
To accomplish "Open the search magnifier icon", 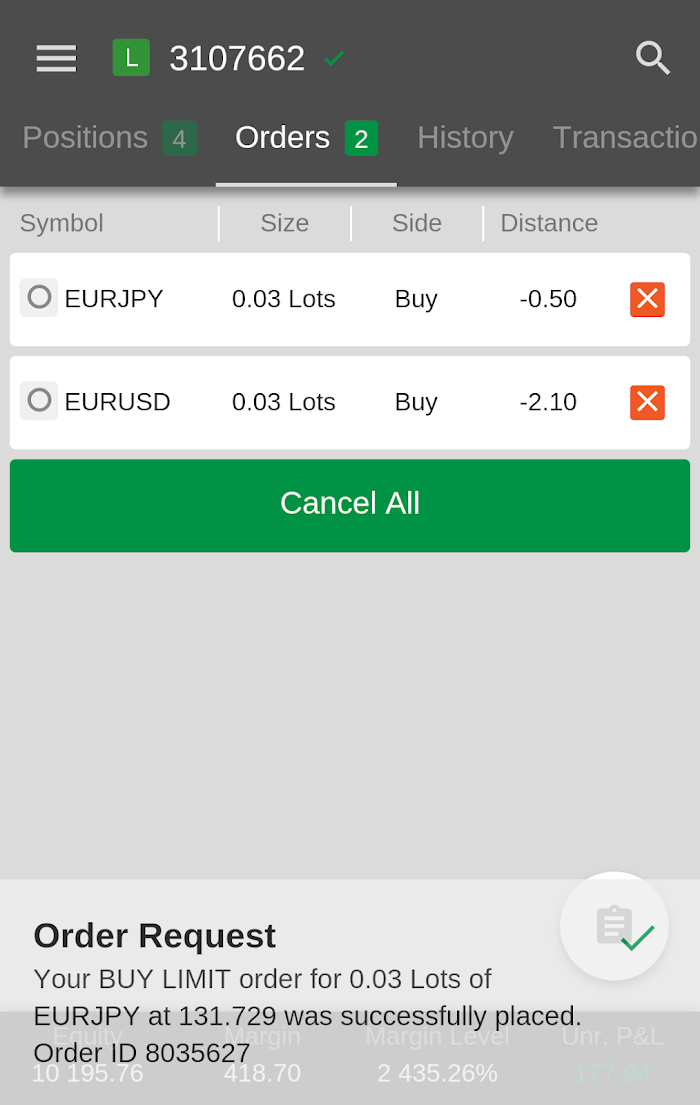I will pos(653,58).
